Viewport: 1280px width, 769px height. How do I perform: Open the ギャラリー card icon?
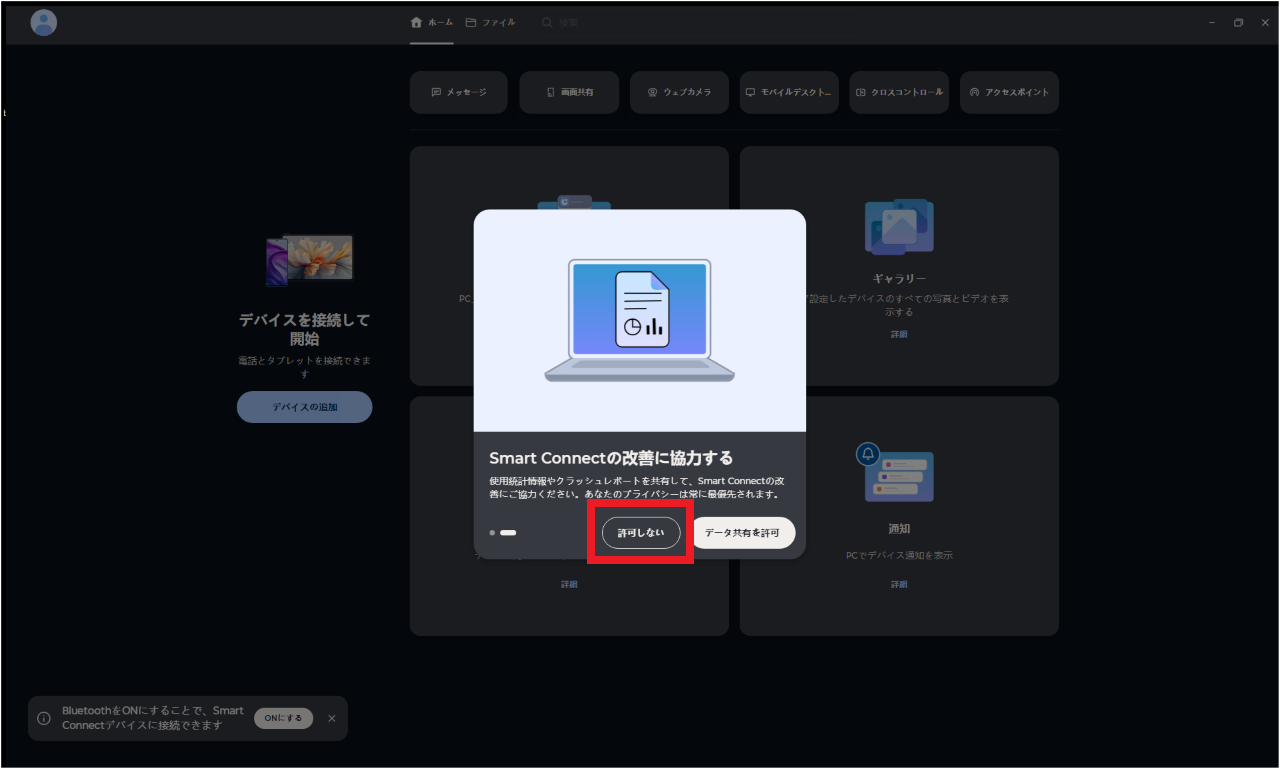(x=898, y=227)
